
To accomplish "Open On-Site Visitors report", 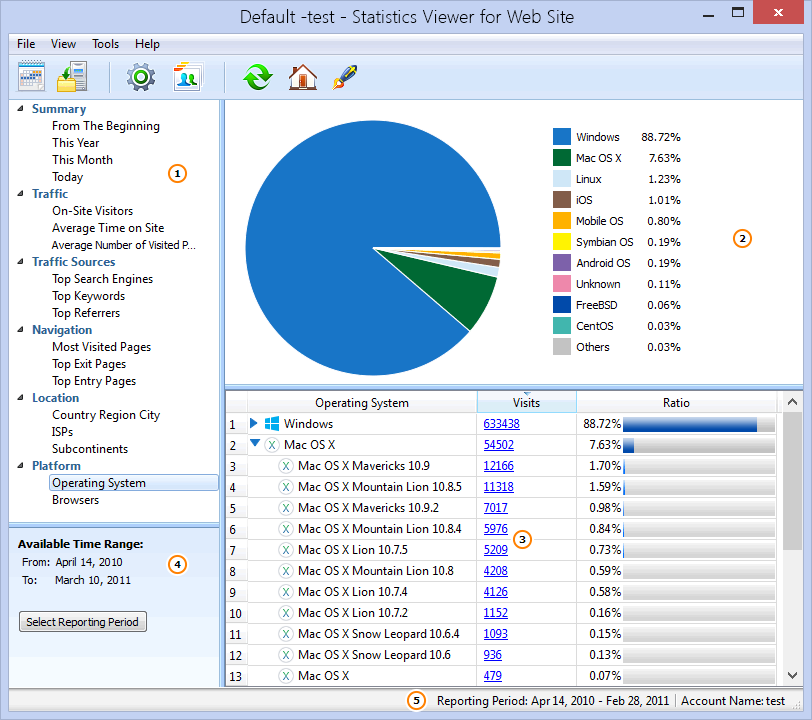I will click(x=93, y=211).
